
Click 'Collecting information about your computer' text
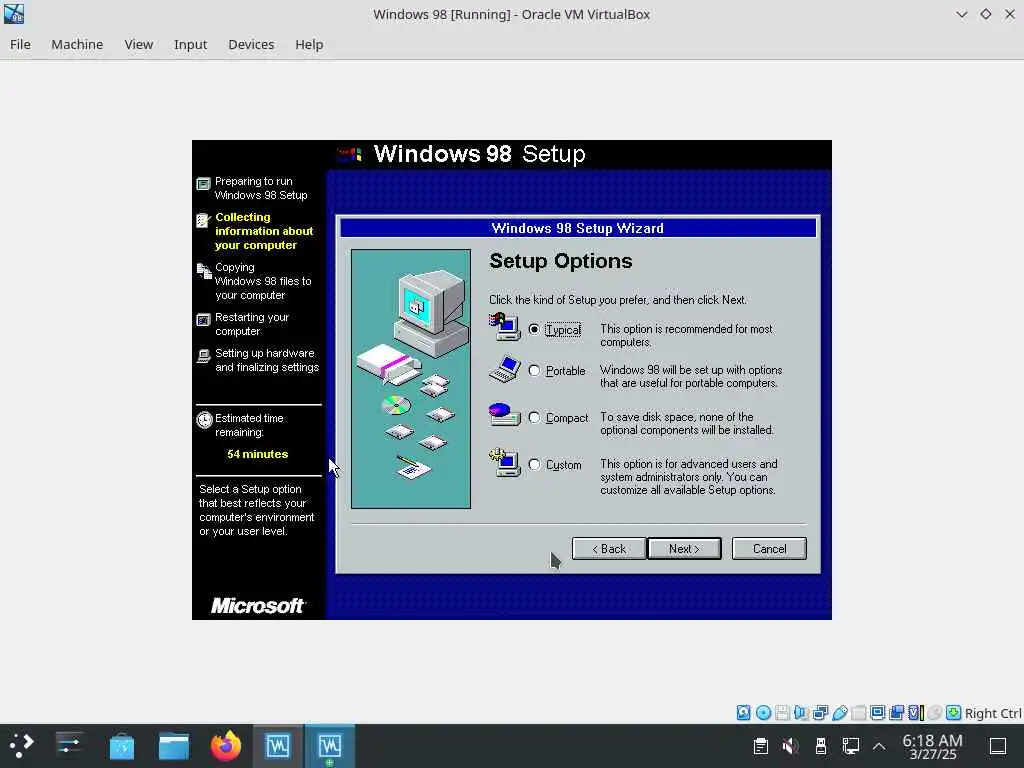(264, 231)
